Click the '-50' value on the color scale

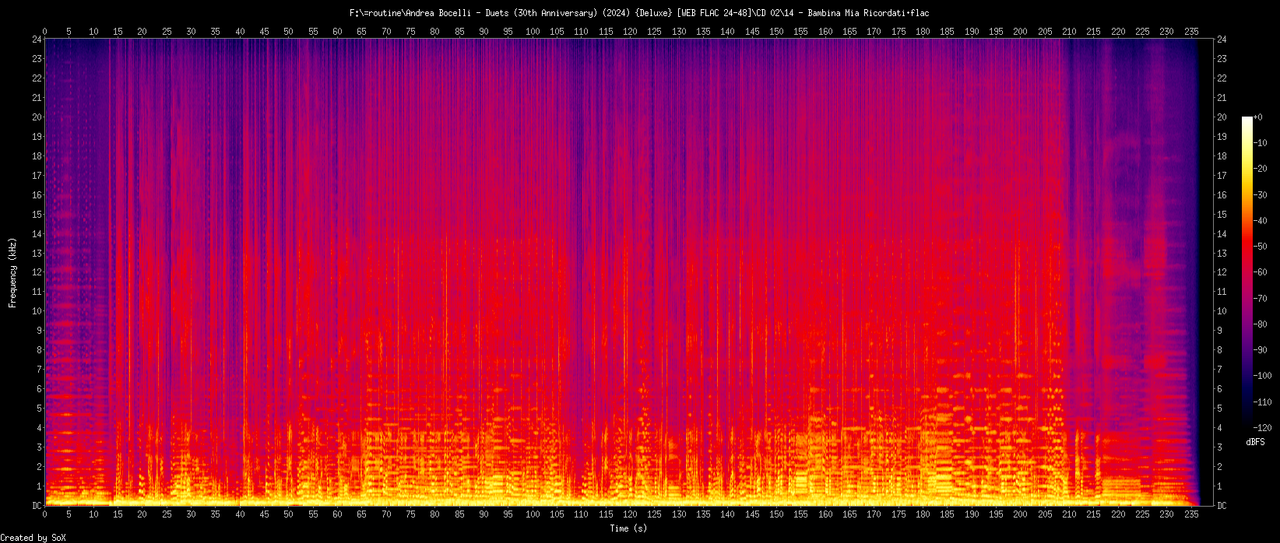pos(1262,246)
